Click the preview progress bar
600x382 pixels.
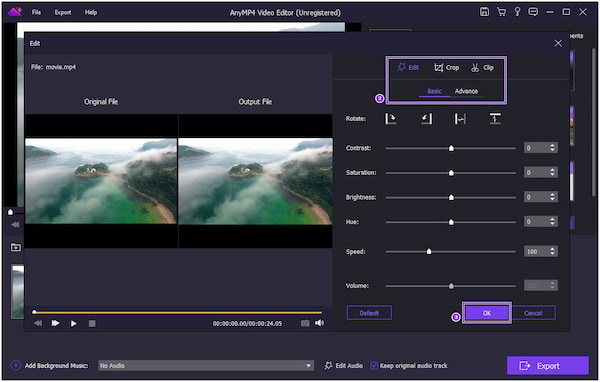pos(178,313)
